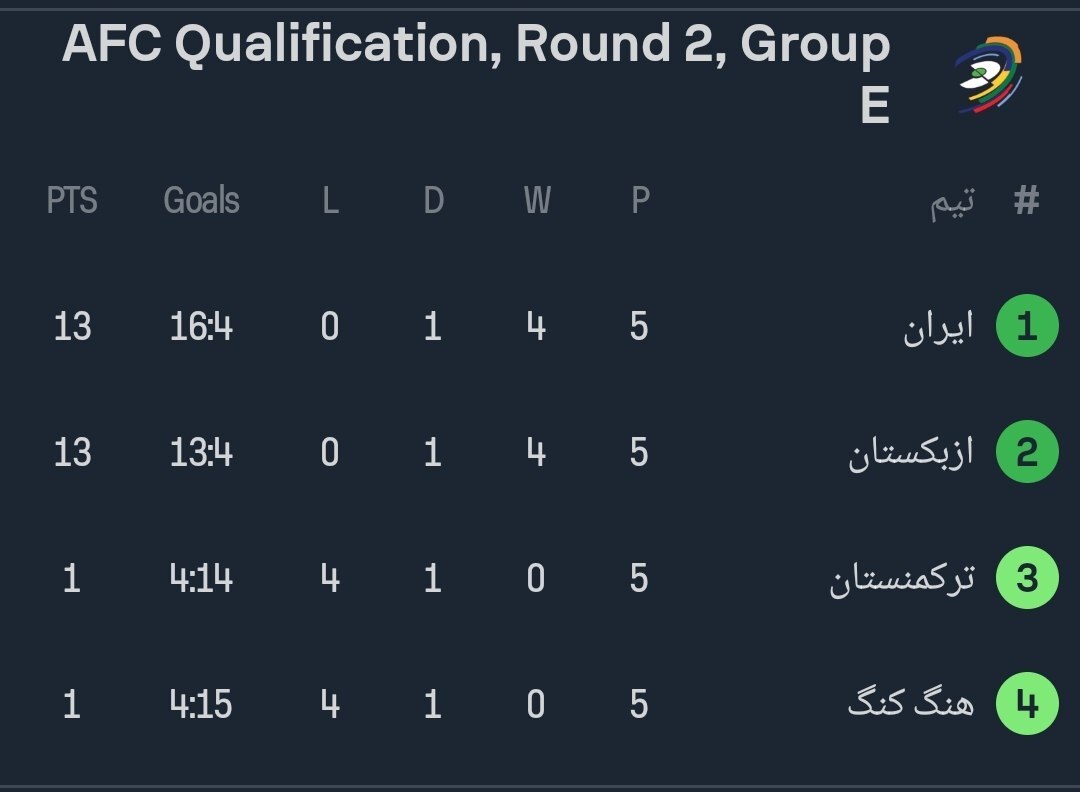Viewport: 1080px width, 792px height.
Task: Open the ایران team row
Action: [937, 328]
